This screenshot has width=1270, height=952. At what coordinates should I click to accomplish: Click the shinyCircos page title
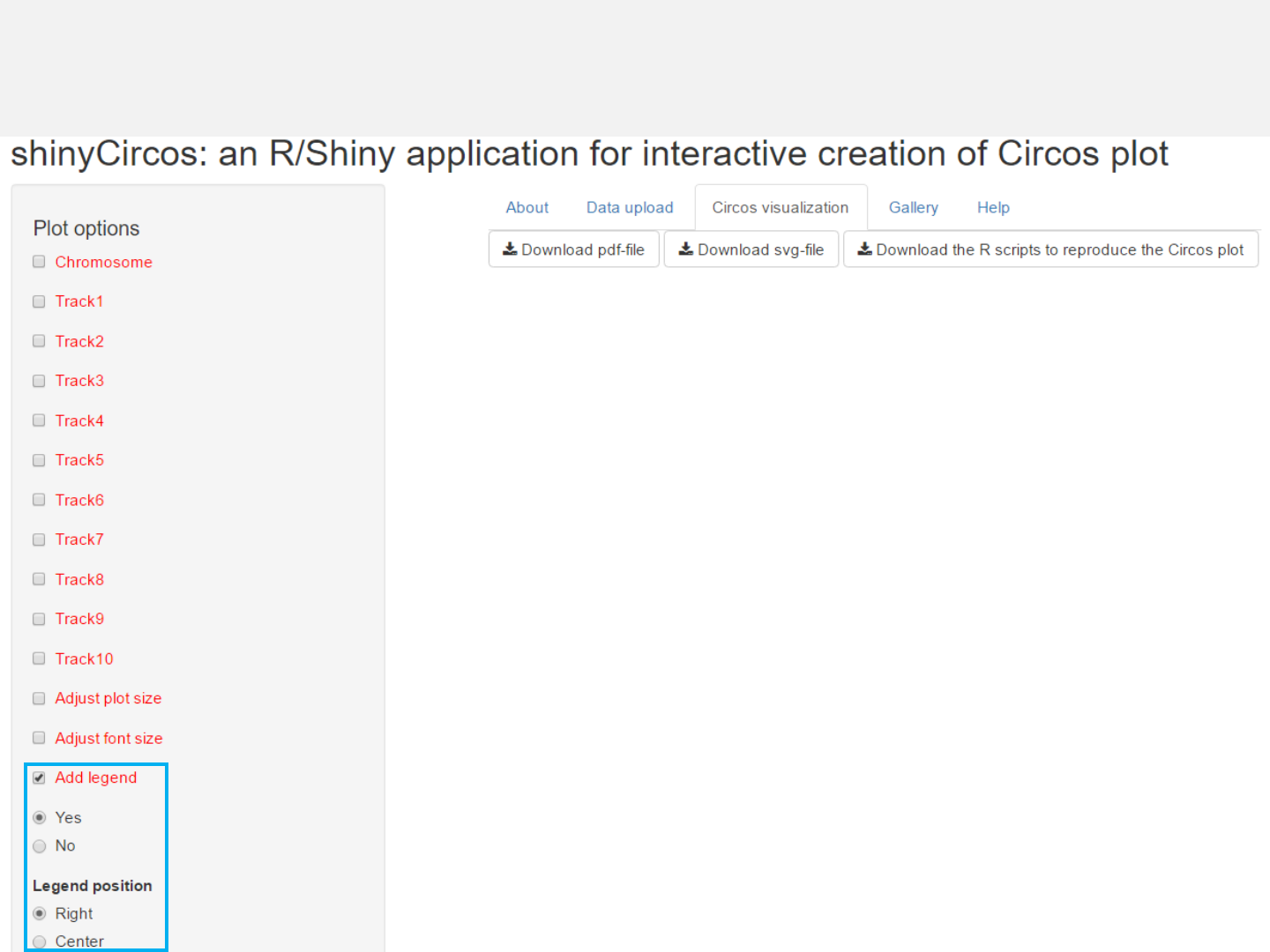(589, 154)
